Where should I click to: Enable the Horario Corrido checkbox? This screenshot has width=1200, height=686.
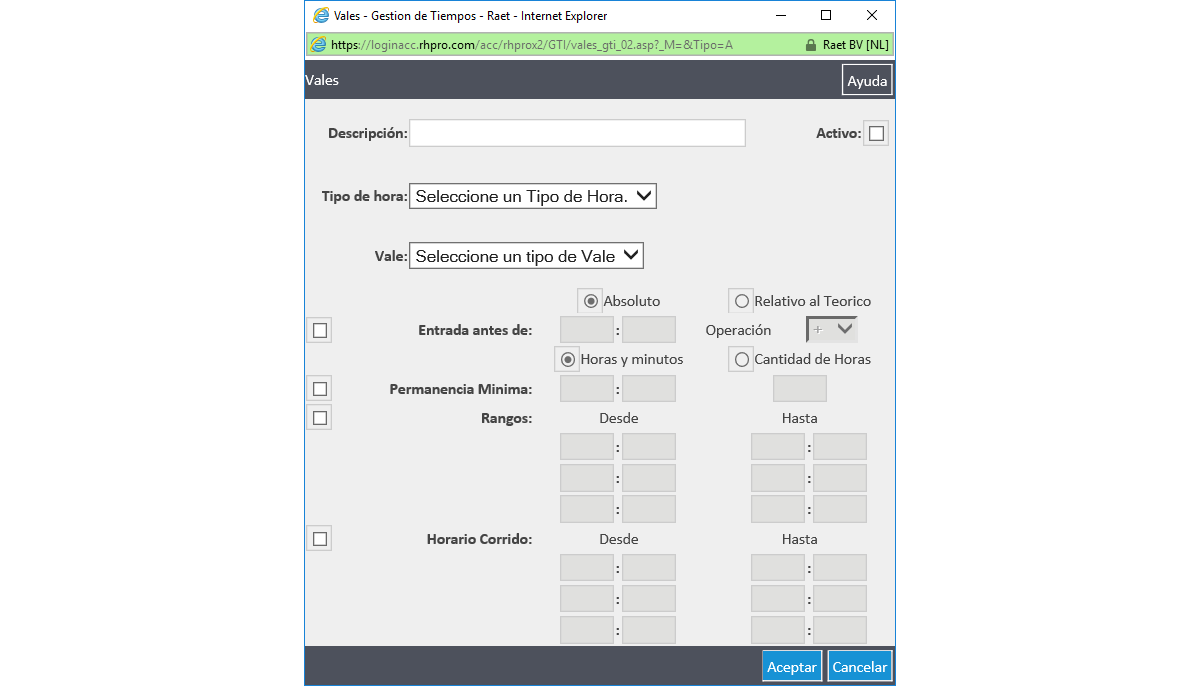click(x=319, y=539)
